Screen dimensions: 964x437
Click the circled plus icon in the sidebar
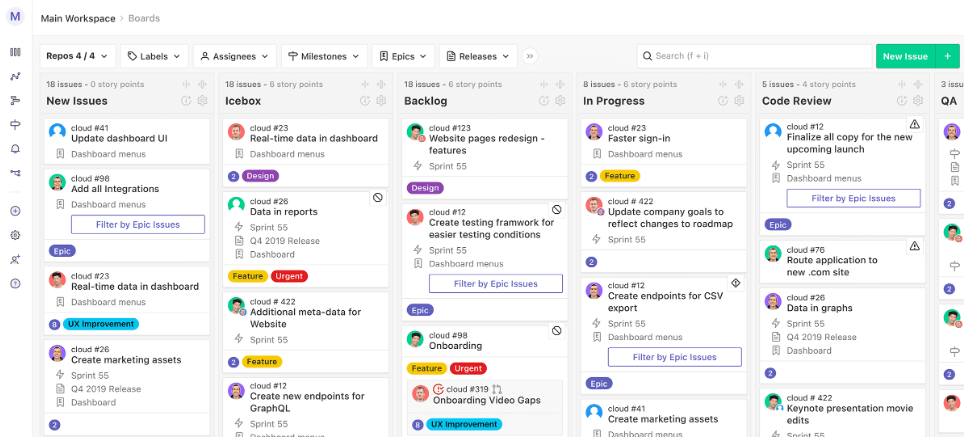(x=15, y=211)
